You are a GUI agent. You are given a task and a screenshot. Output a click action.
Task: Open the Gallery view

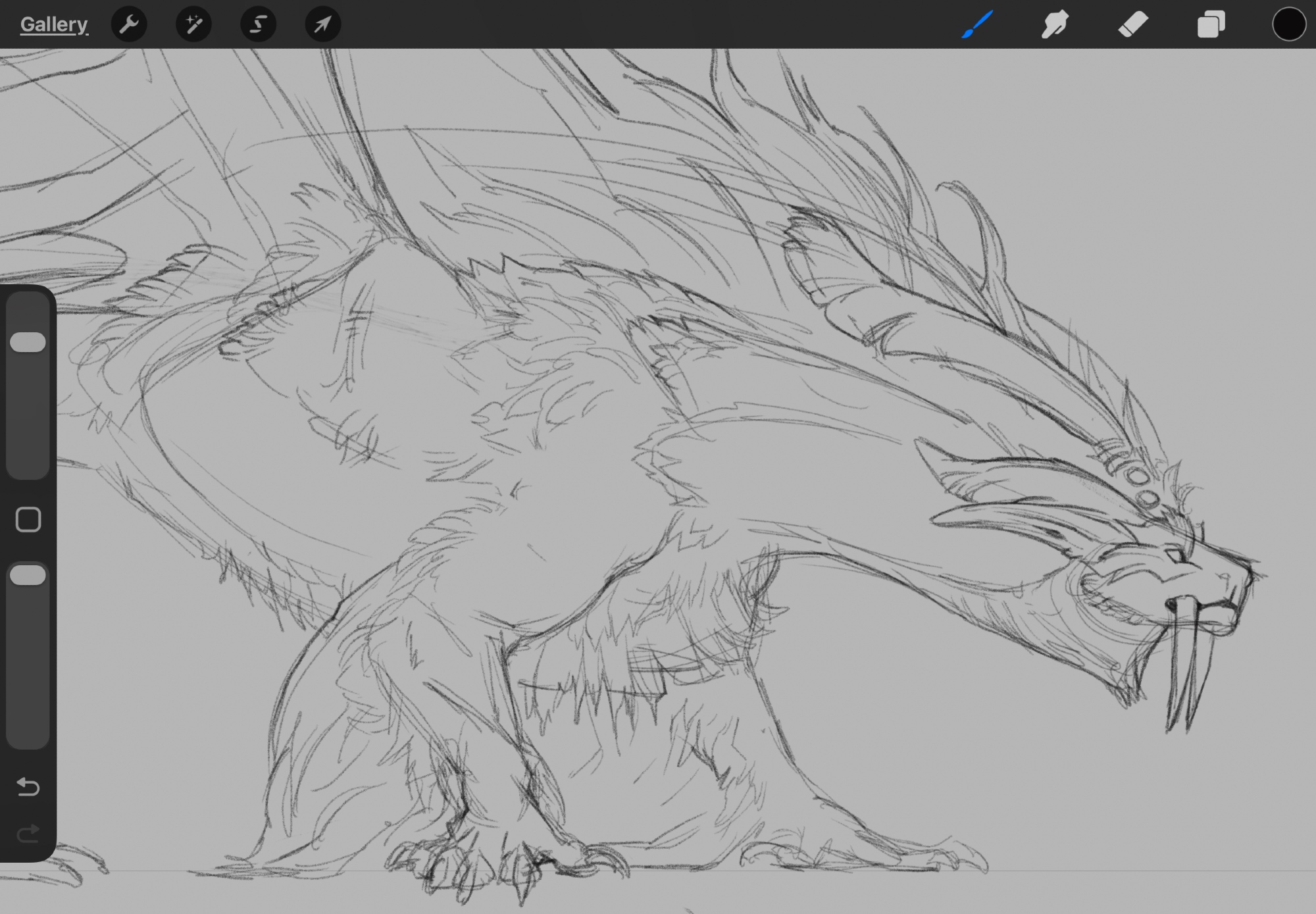[x=53, y=24]
